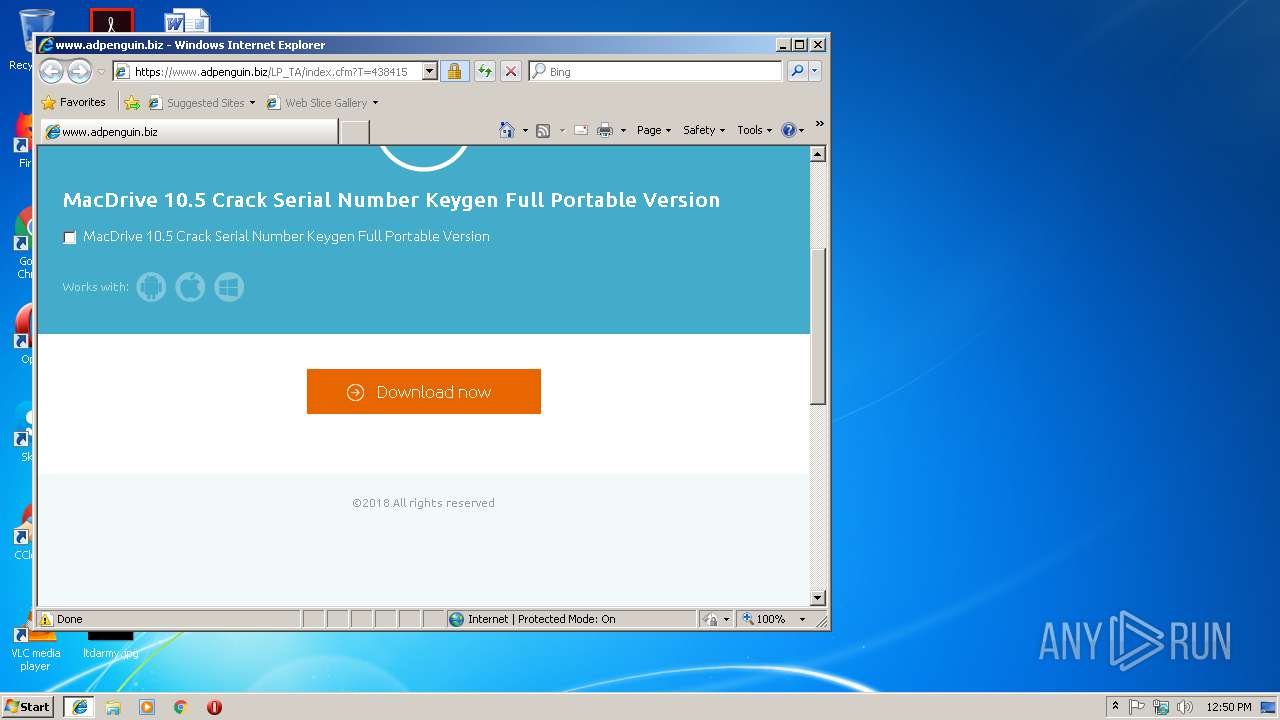This screenshot has height=720, width=1280.
Task: Click the orange Download now button
Action: (x=424, y=391)
